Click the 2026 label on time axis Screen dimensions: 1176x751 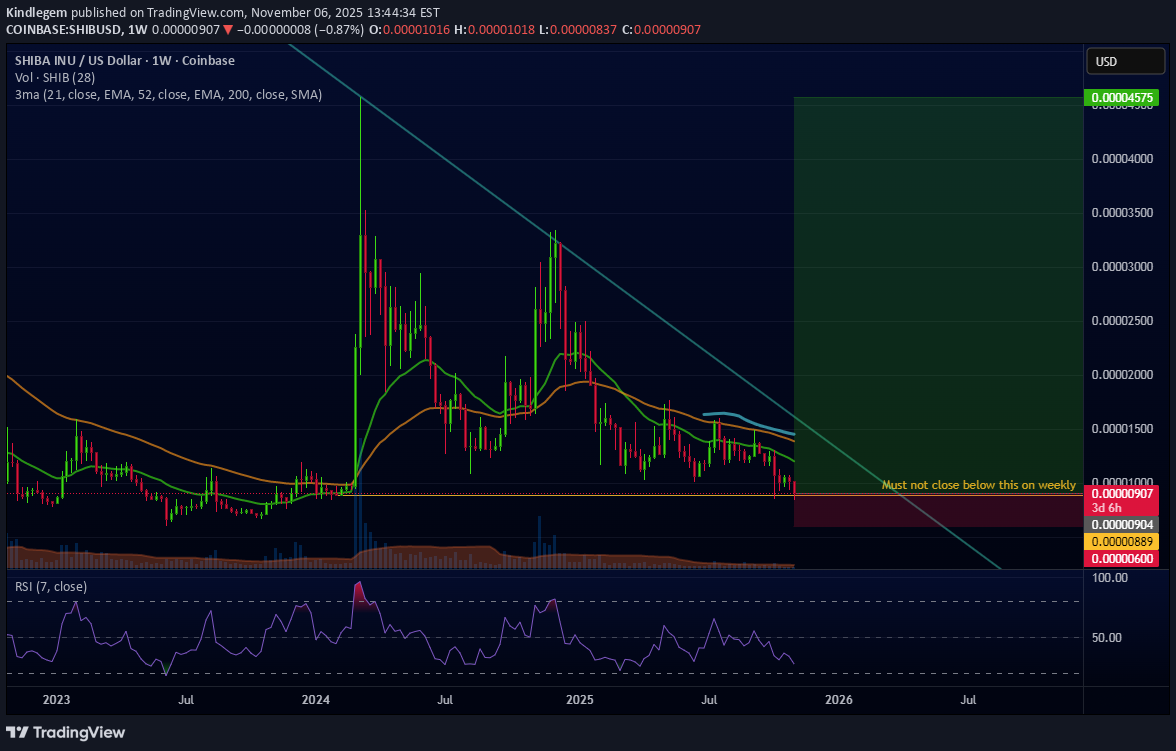[x=839, y=701]
